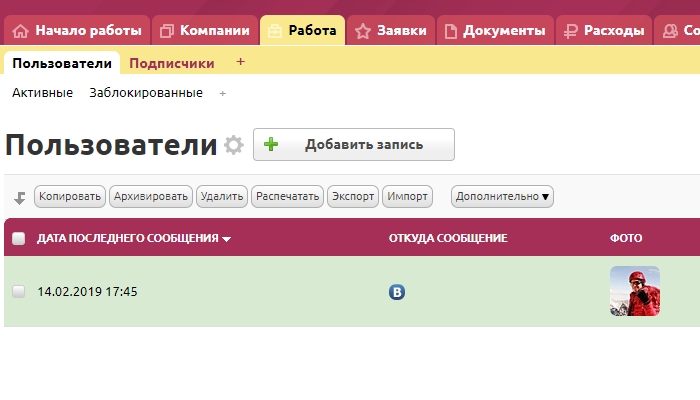700x400 pixels.
Task: Click the VK source icon in row
Action: click(397, 292)
